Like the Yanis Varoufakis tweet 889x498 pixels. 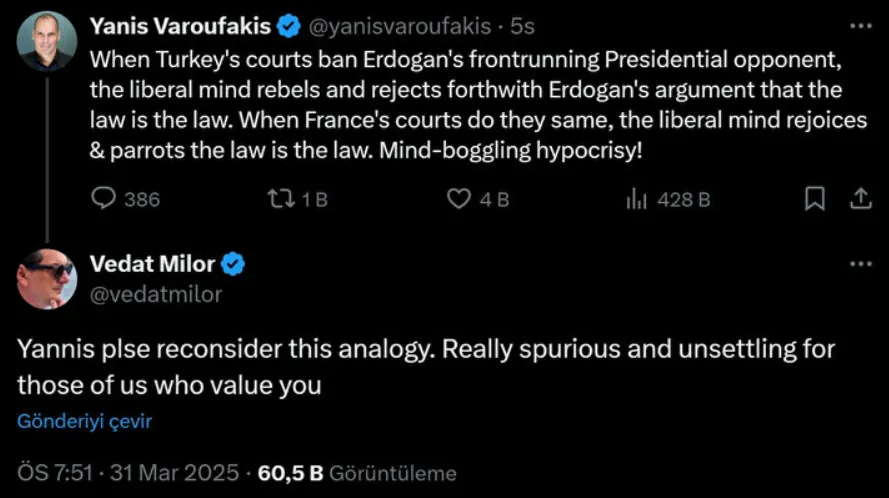point(459,199)
